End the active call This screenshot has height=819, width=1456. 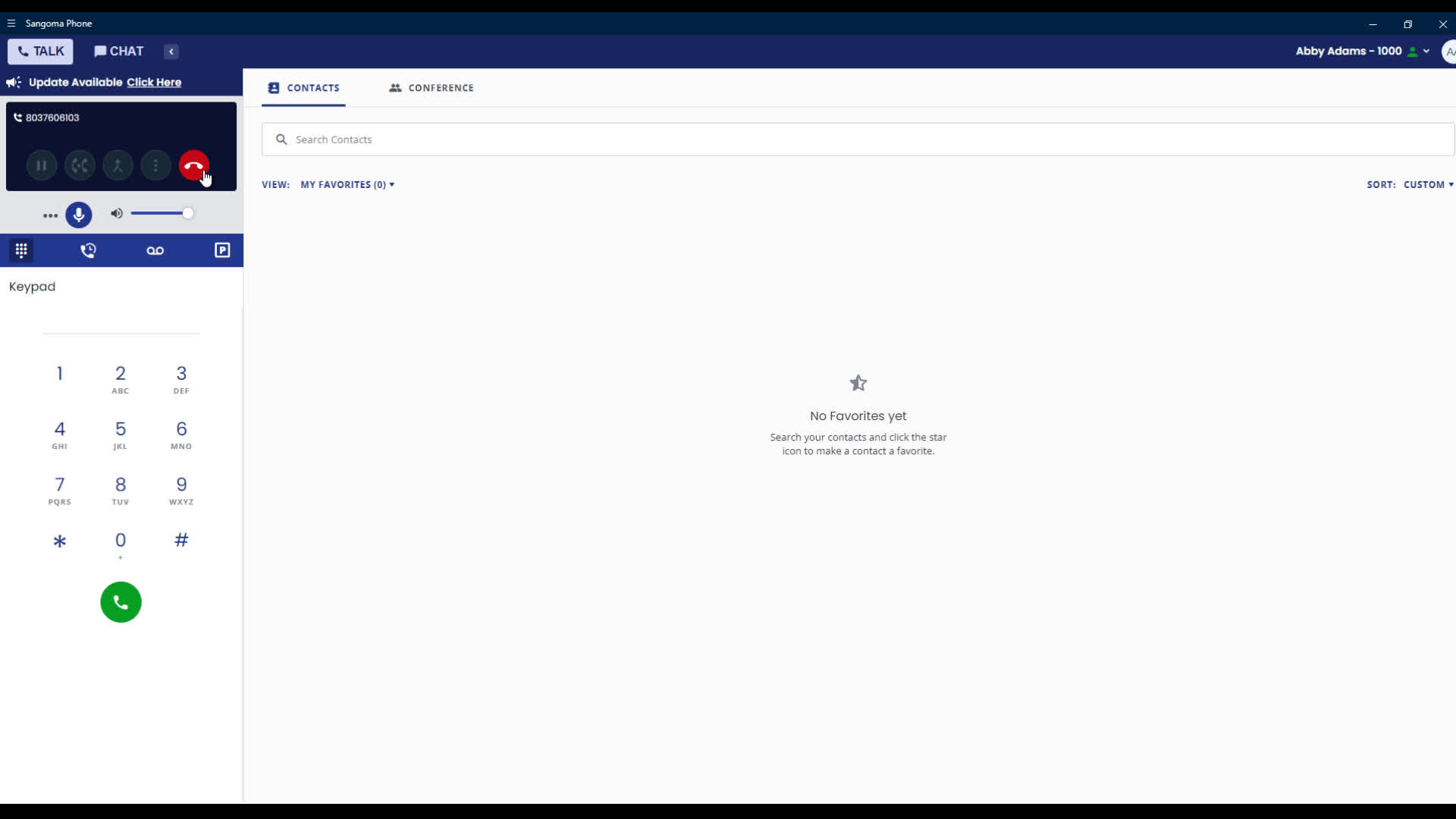tap(193, 165)
